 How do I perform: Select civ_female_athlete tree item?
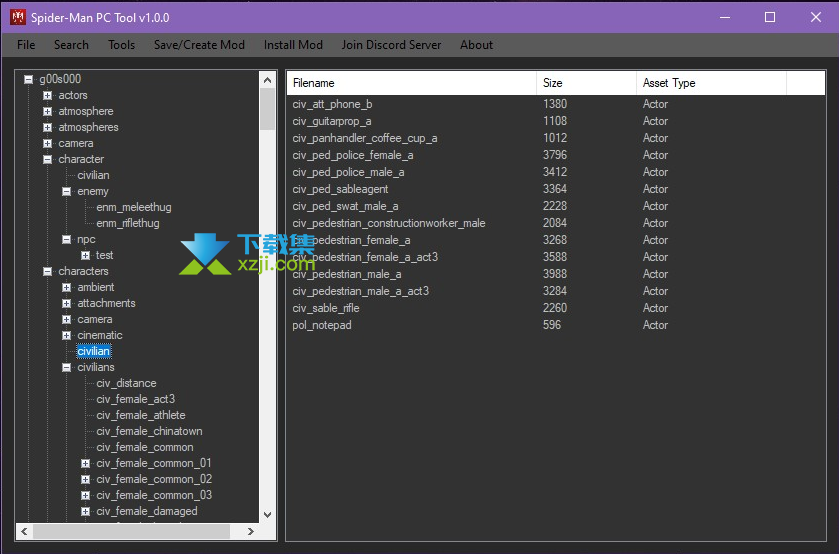[141, 415]
